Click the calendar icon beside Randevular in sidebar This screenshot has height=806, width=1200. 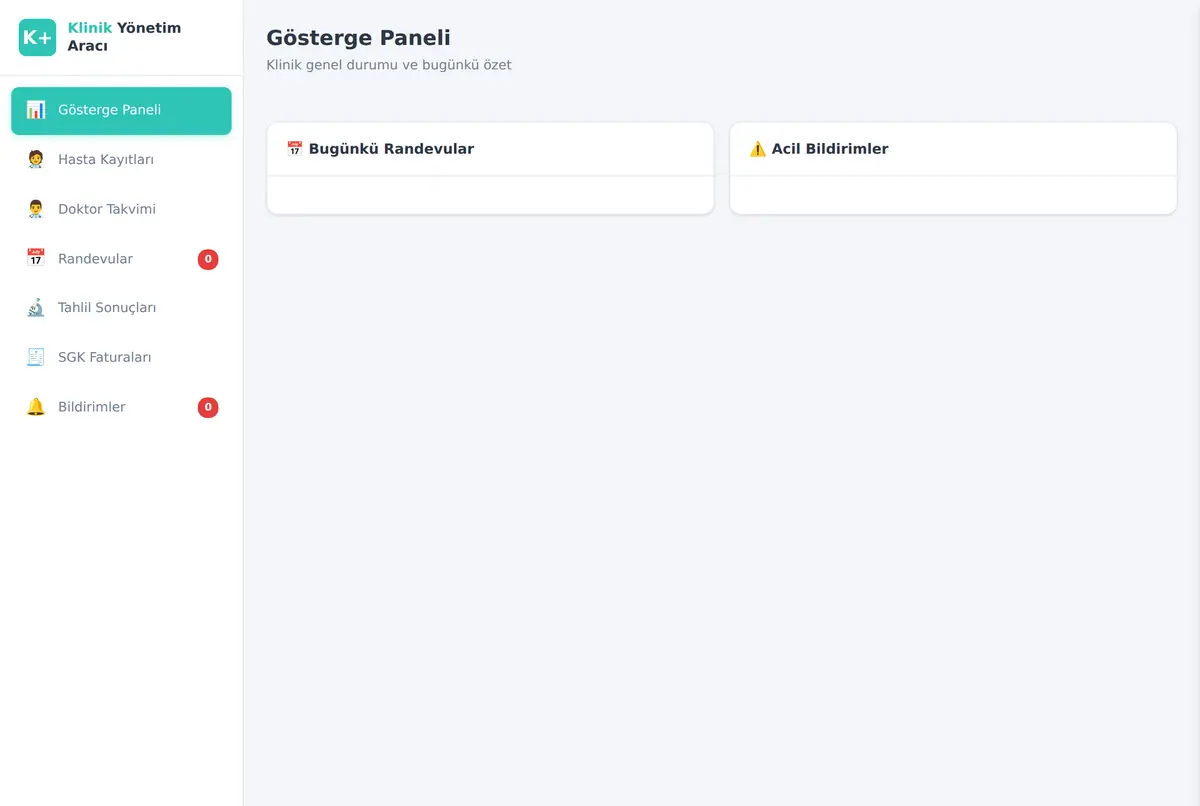tap(36, 259)
